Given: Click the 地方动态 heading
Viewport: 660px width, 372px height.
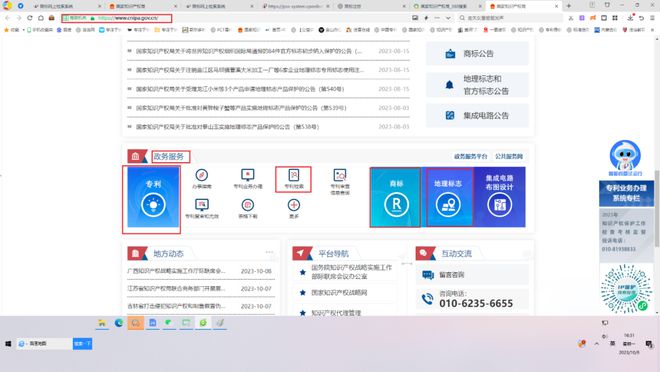Looking at the screenshot, I should [168, 253].
